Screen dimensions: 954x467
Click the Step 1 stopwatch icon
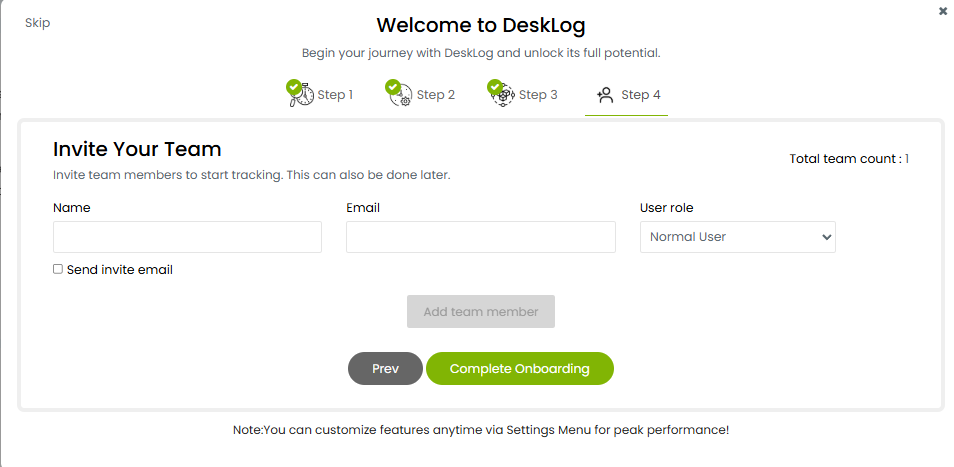pyautogui.click(x=300, y=94)
